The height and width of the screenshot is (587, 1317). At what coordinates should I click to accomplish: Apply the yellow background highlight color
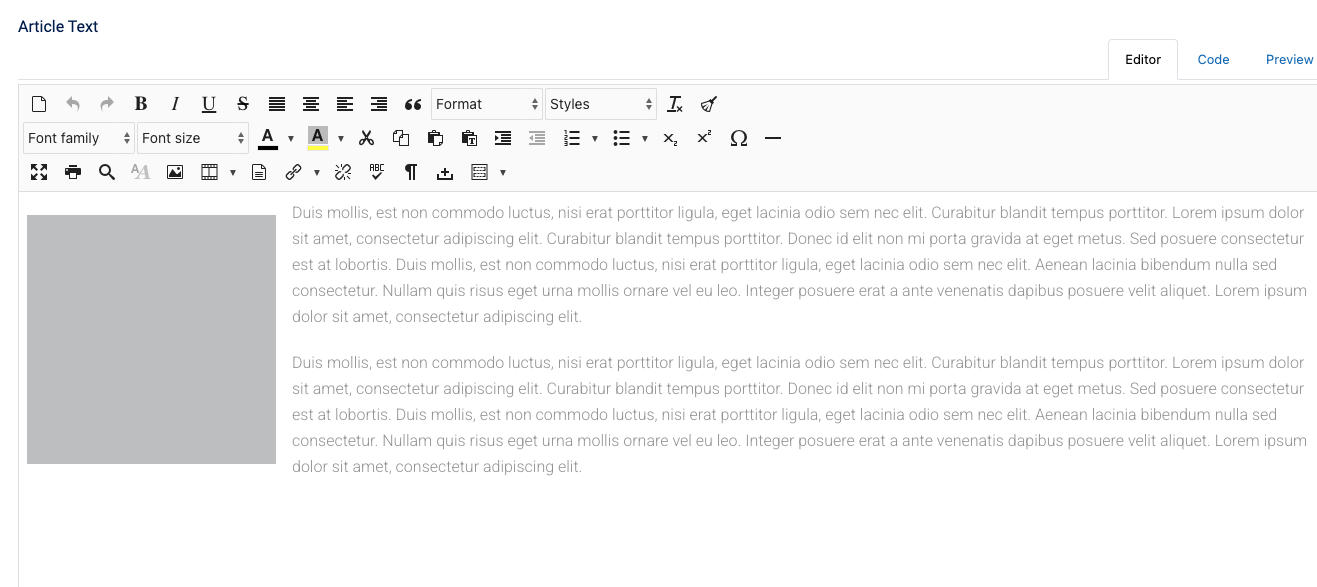click(x=318, y=138)
